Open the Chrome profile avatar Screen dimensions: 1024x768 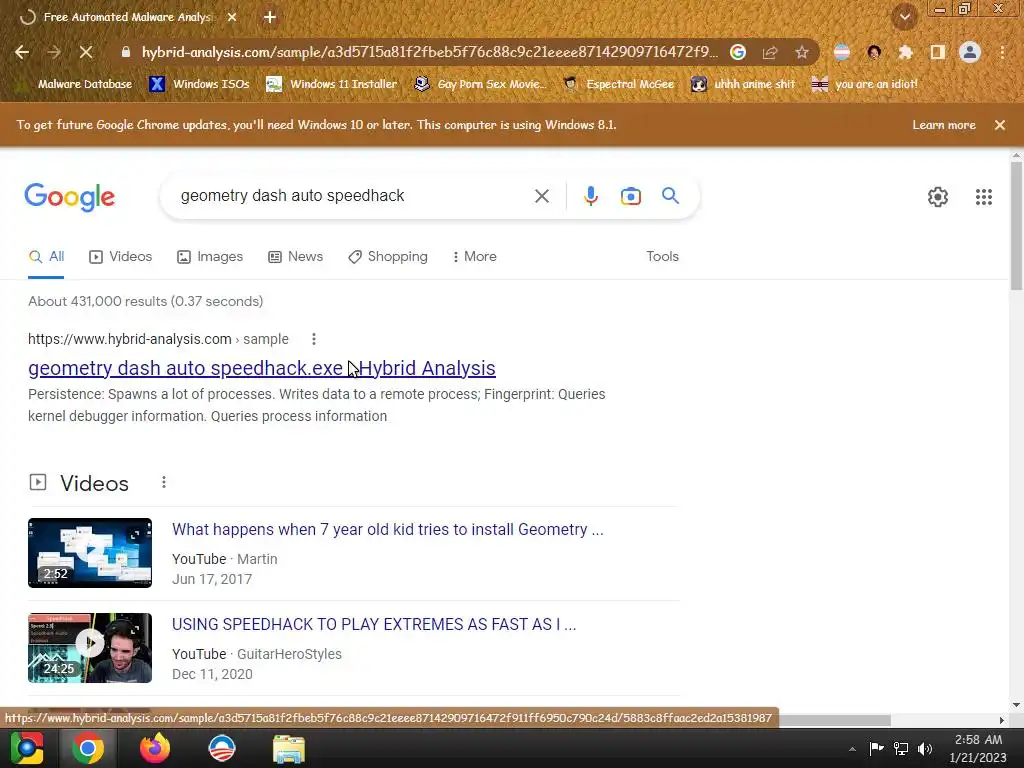point(970,52)
